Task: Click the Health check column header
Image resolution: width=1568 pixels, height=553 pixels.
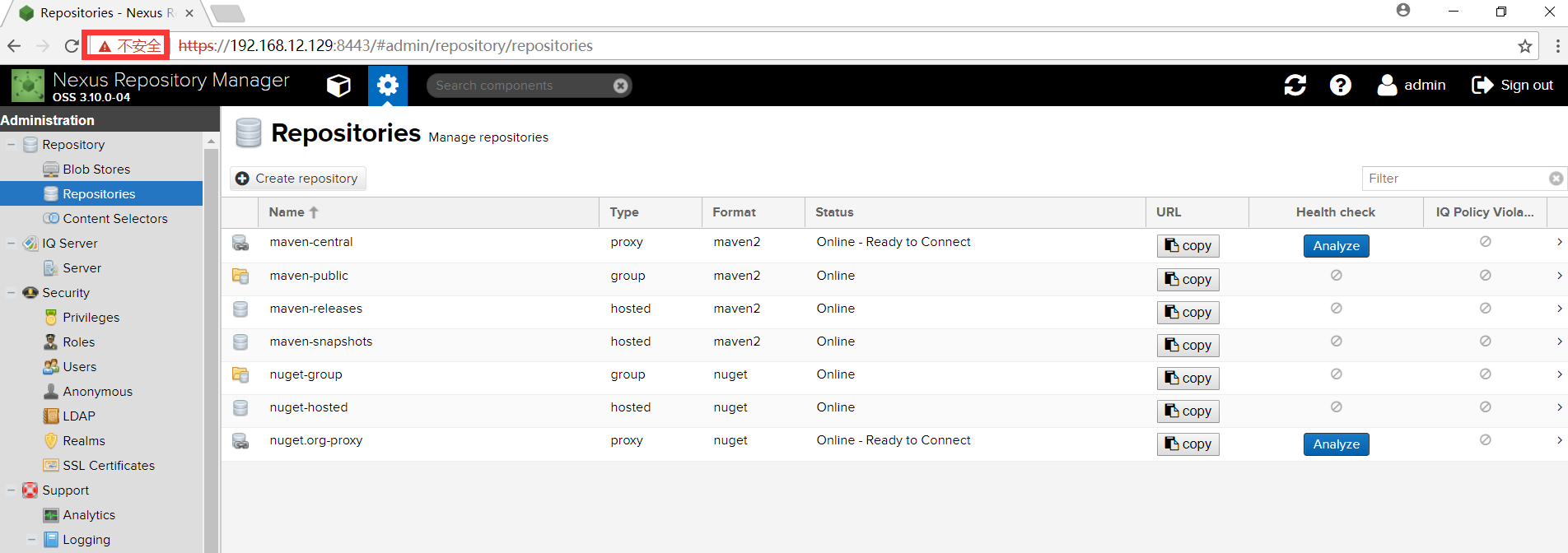Action: point(1336,212)
